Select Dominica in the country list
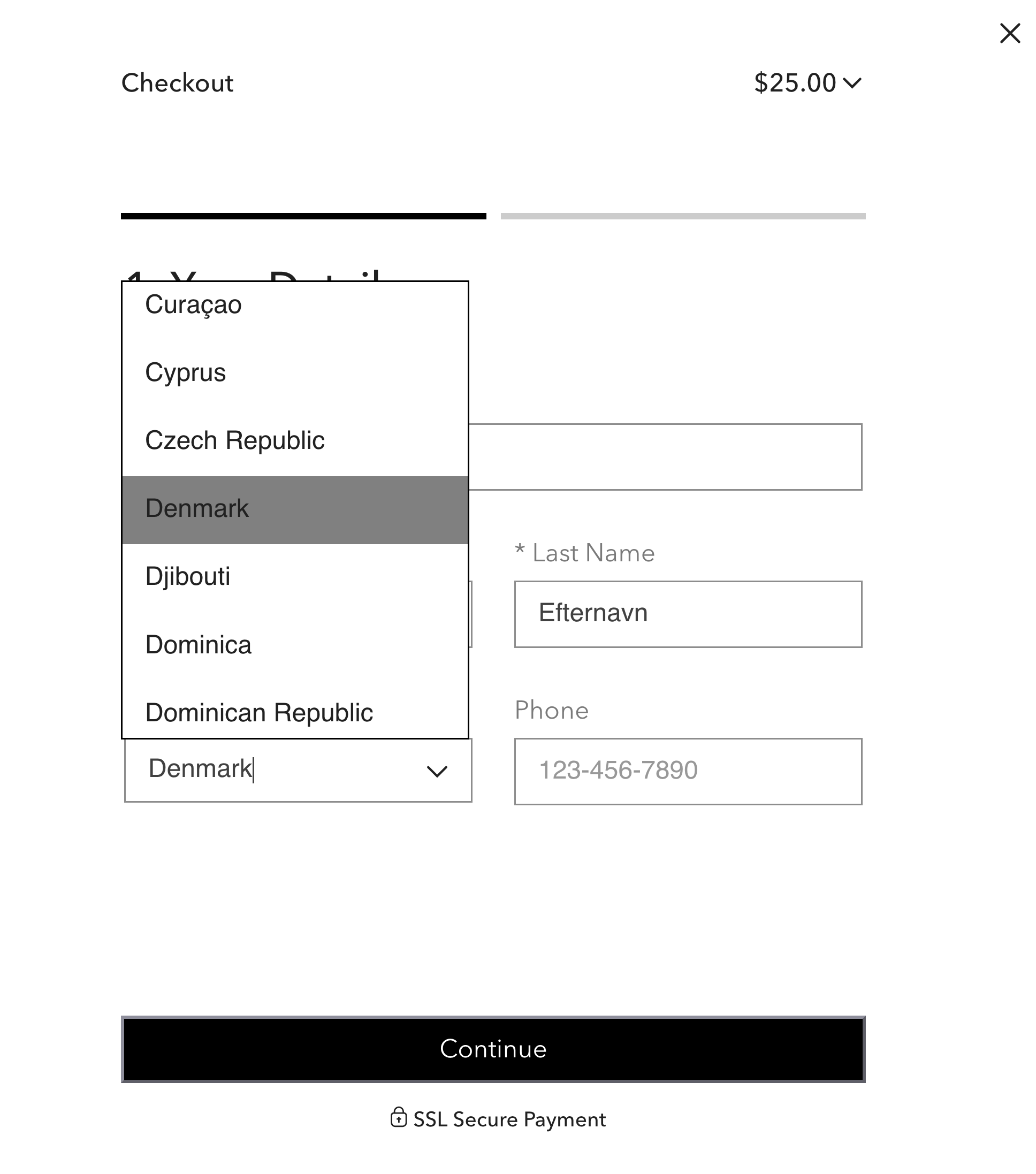This screenshot has height=1174, width=1036. click(x=198, y=645)
